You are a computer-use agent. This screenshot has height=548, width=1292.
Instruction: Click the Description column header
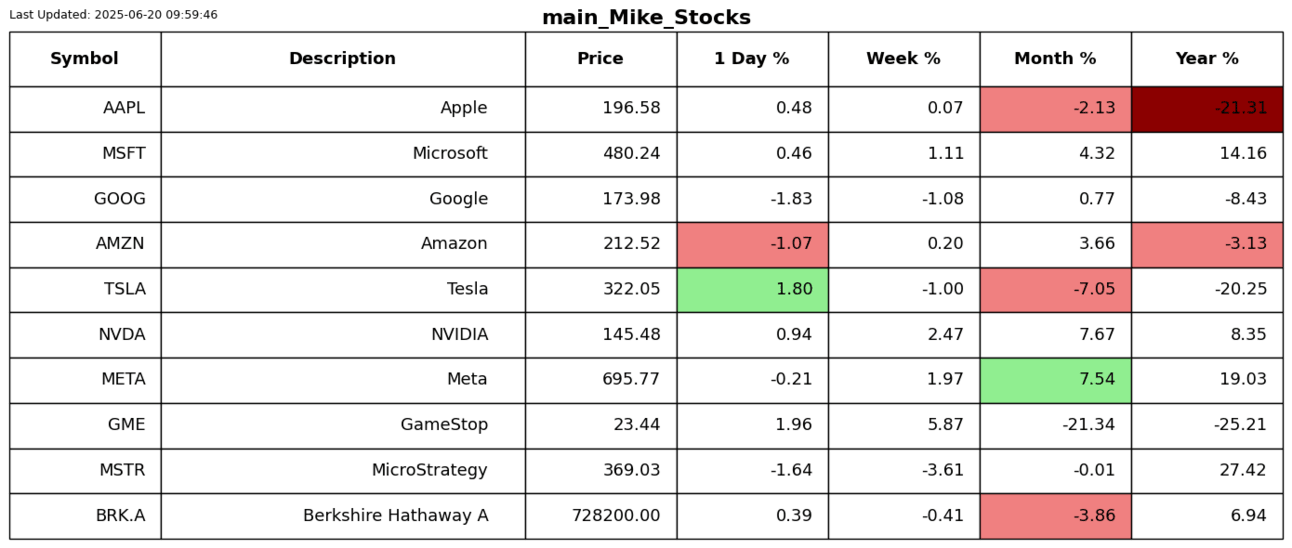342,59
